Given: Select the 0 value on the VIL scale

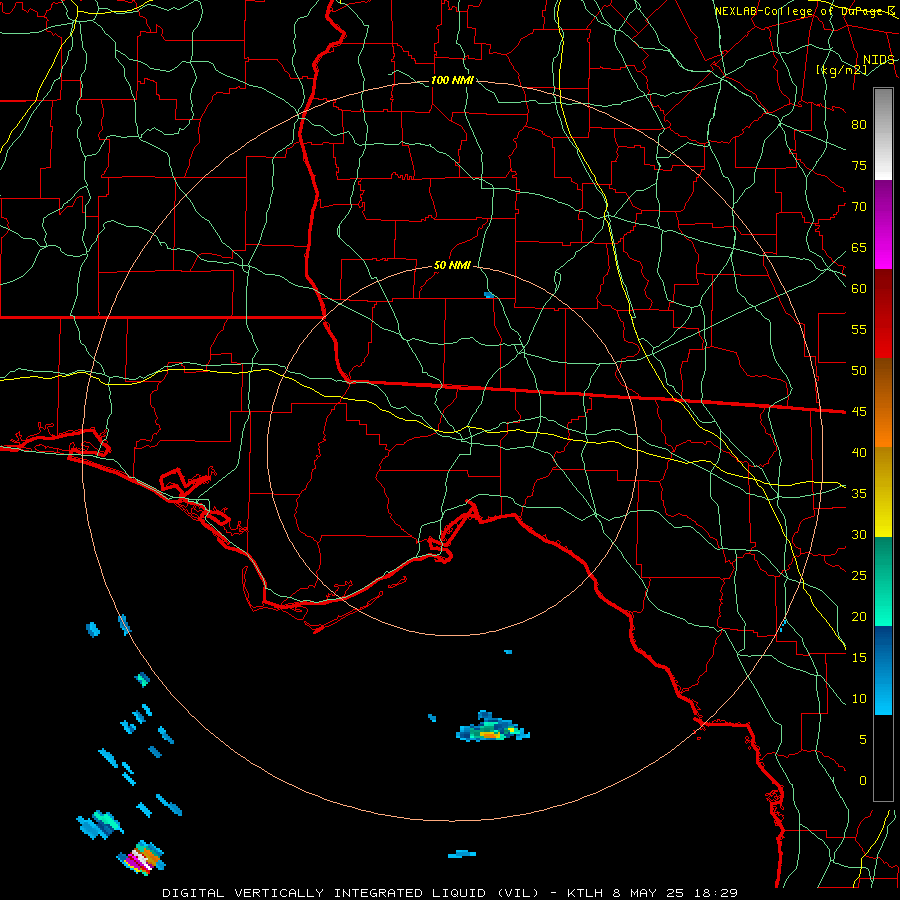Looking at the screenshot, I should coord(863,781).
